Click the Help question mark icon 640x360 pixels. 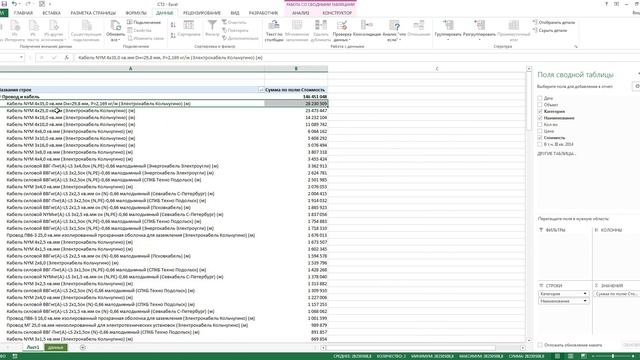606,4
